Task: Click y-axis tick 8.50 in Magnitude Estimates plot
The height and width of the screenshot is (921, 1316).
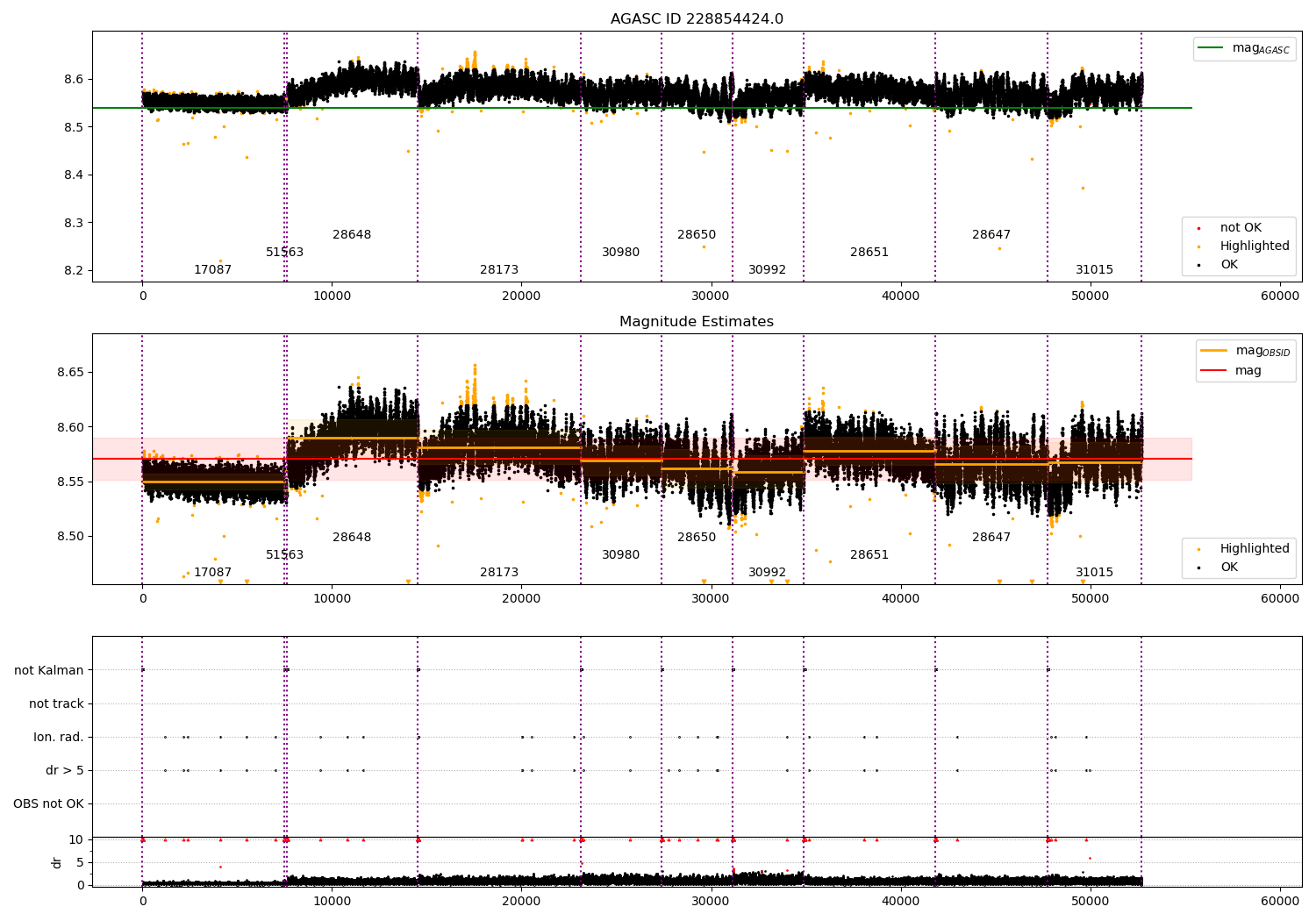Action: (x=70, y=537)
